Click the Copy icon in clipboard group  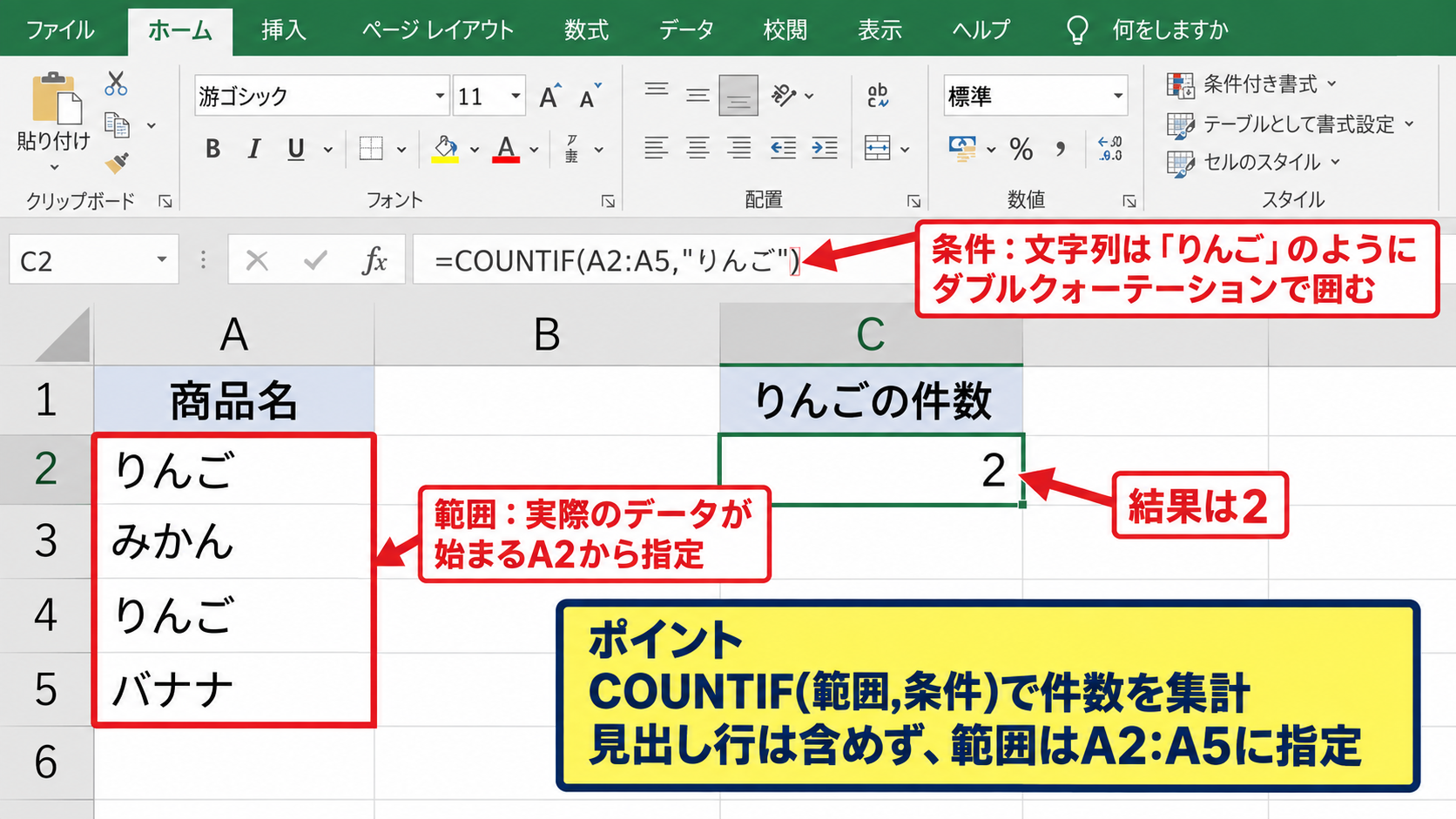click(117, 125)
